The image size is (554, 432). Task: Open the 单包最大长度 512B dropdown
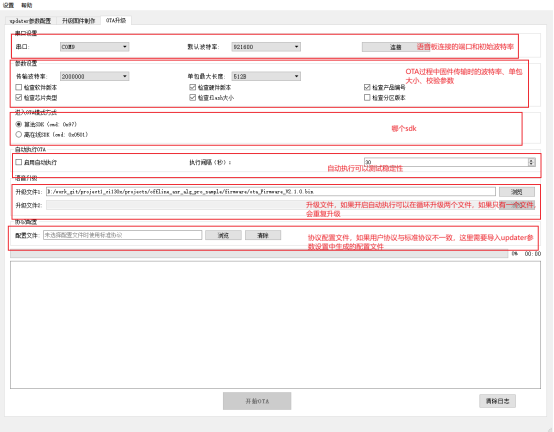pyautogui.click(x=266, y=76)
